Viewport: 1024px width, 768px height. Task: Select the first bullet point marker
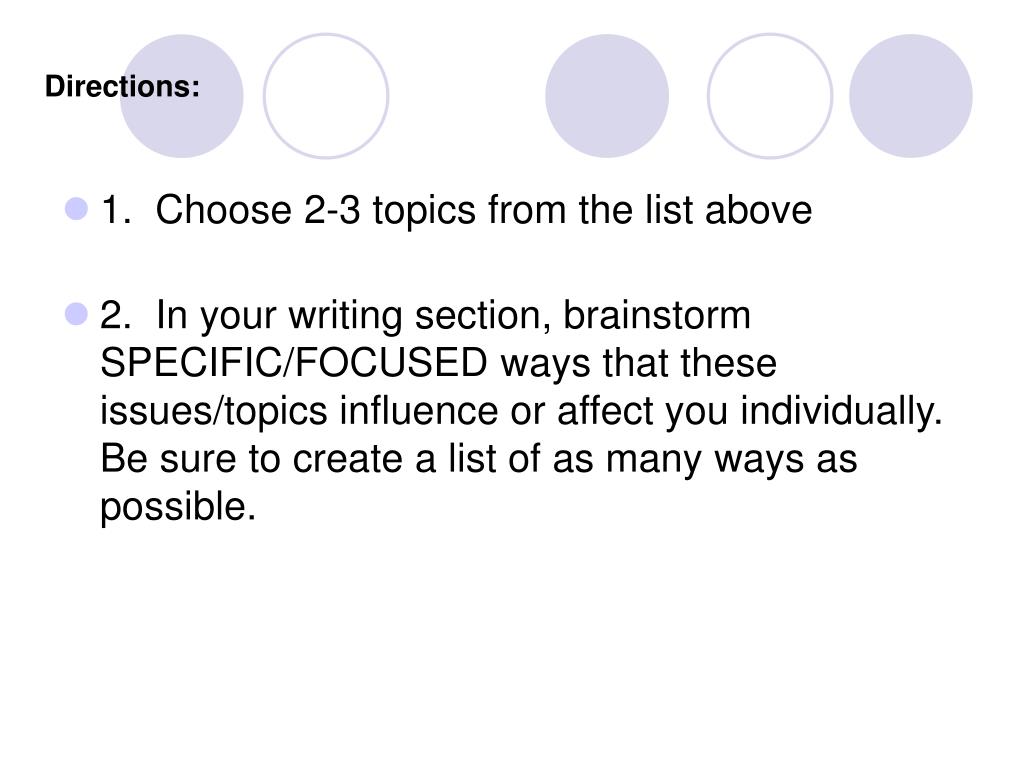pos(76,209)
